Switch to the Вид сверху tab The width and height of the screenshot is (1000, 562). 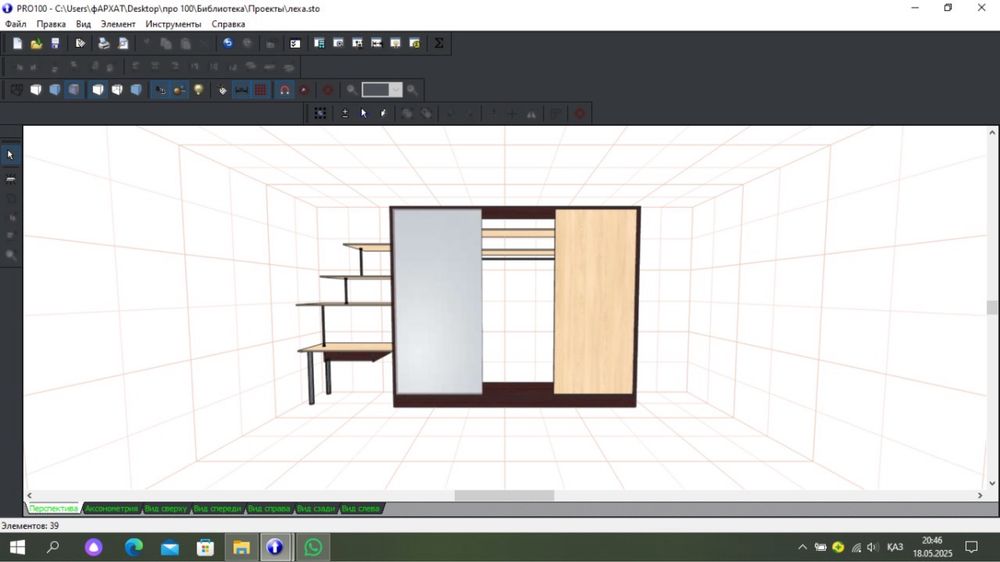pyautogui.click(x=166, y=508)
